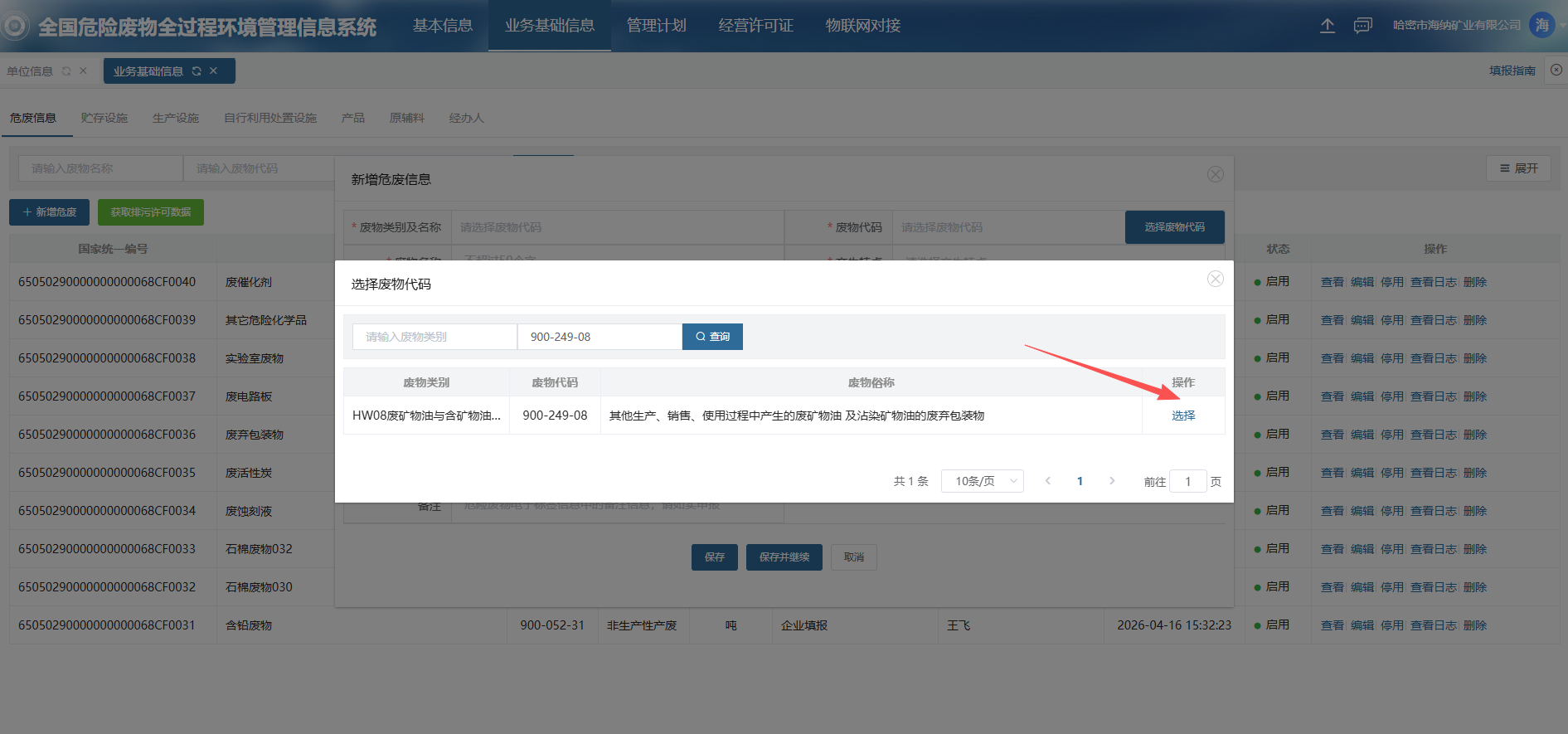Go to previous page arrow in pagination
Image resolution: width=1568 pixels, height=734 pixels.
[1048, 481]
